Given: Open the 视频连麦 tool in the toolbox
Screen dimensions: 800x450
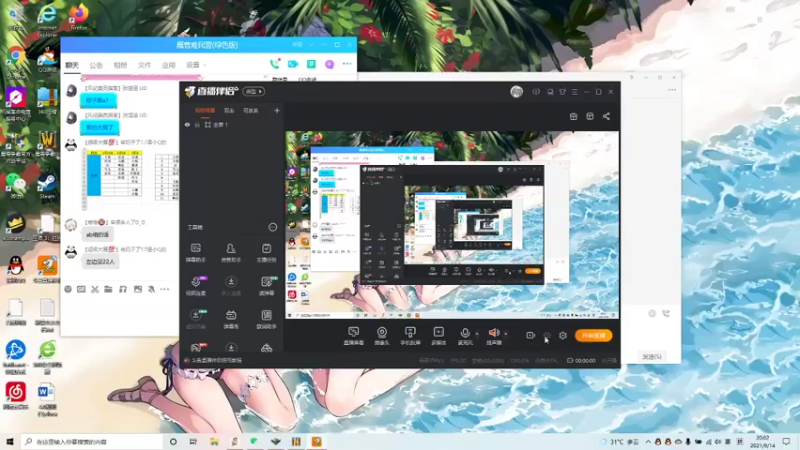Looking at the screenshot, I should click(x=195, y=286).
